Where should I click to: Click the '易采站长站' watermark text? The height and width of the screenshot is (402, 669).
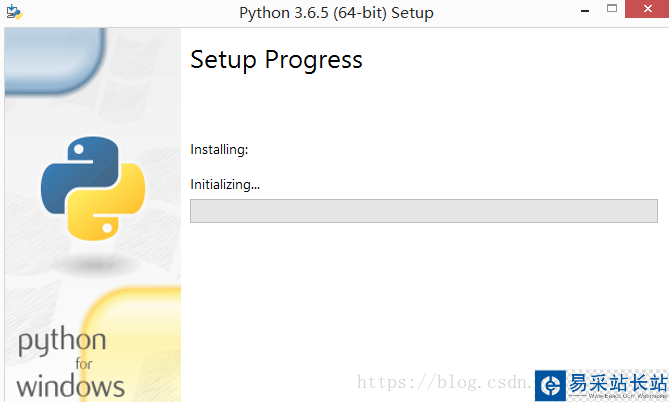[x=617, y=381]
